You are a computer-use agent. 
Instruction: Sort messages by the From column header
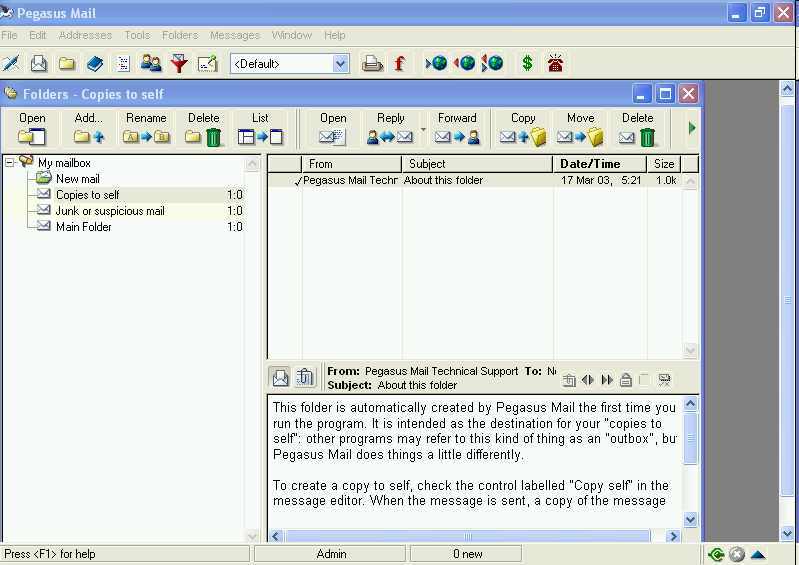pos(352,164)
